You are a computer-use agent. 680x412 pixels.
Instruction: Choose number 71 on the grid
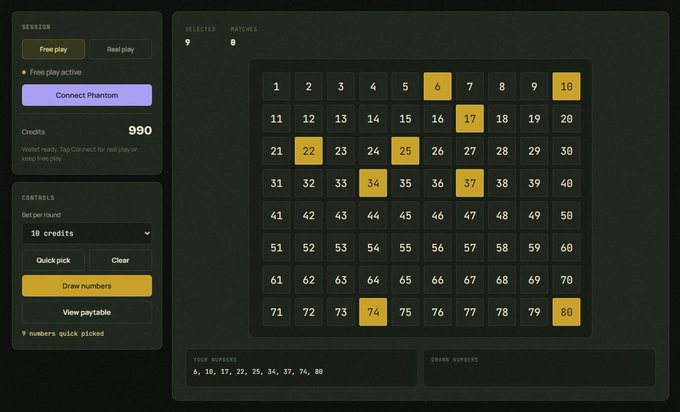pyautogui.click(x=277, y=312)
